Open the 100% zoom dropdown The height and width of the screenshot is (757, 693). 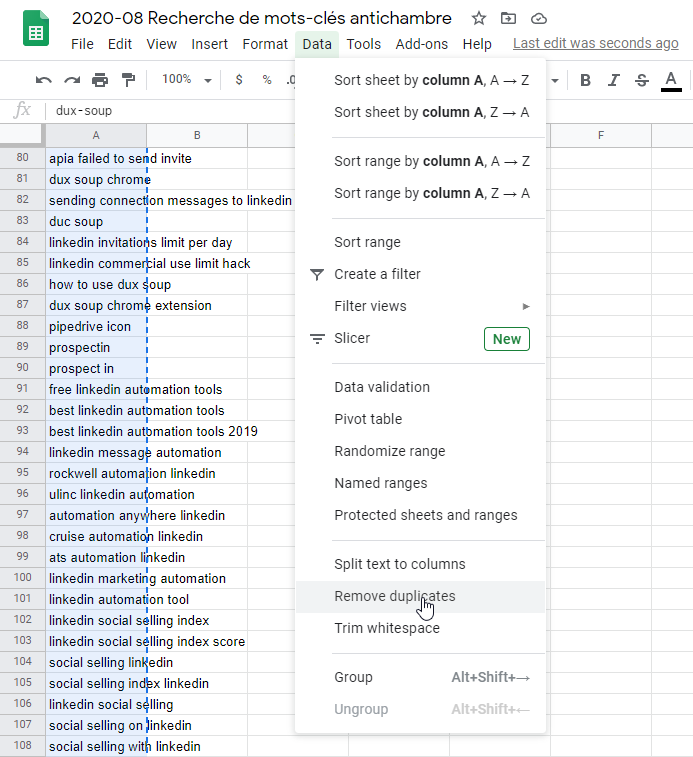click(187, 80)
